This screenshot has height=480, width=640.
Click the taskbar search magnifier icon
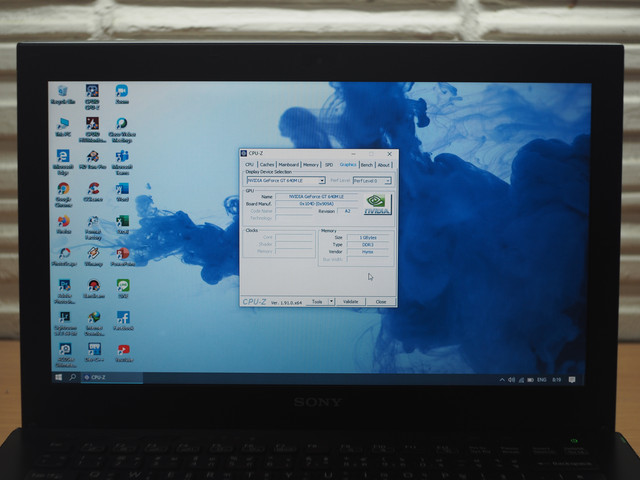click(x=73, y=378)
